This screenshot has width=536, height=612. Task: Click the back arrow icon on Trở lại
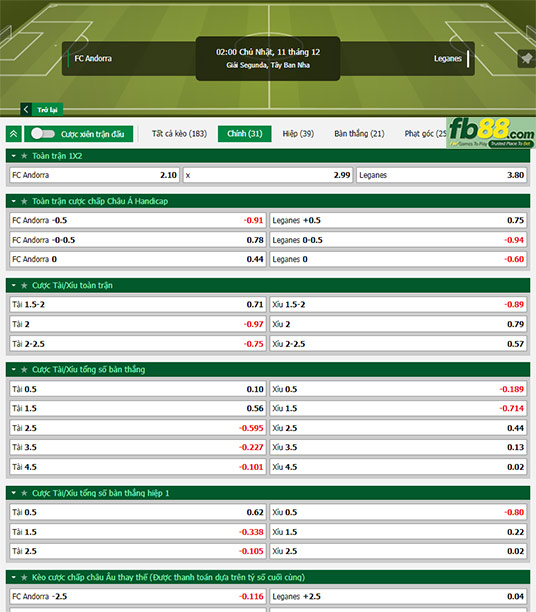tap(26, 109)
